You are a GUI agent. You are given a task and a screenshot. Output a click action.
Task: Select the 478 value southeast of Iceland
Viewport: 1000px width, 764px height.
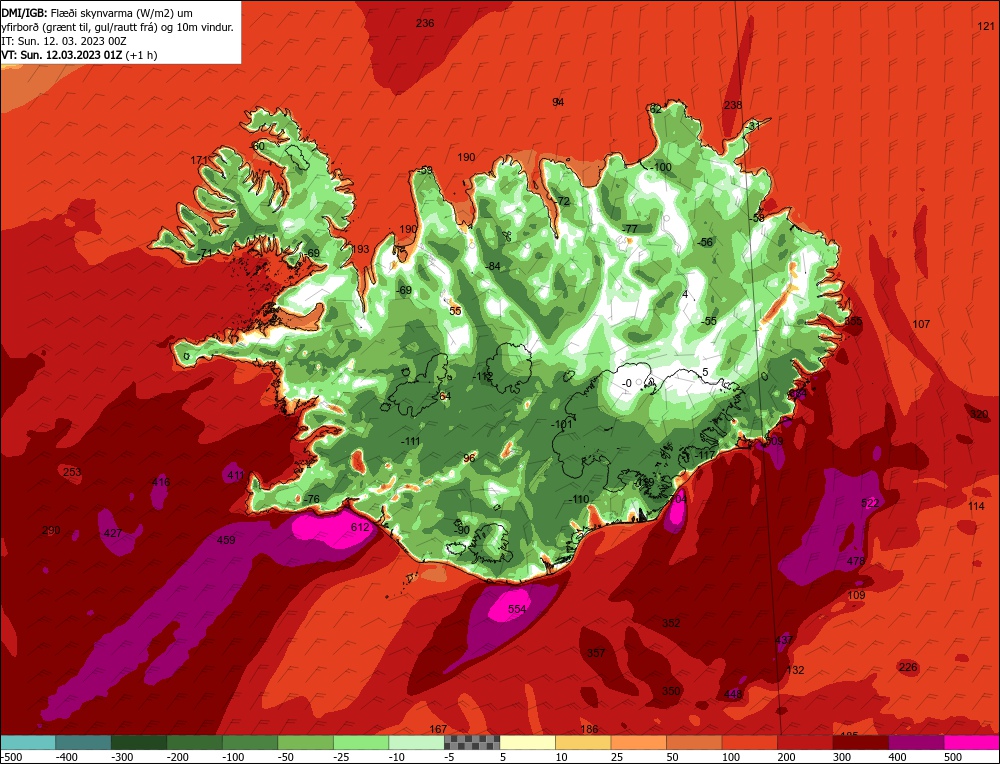(x=856, y=561)
